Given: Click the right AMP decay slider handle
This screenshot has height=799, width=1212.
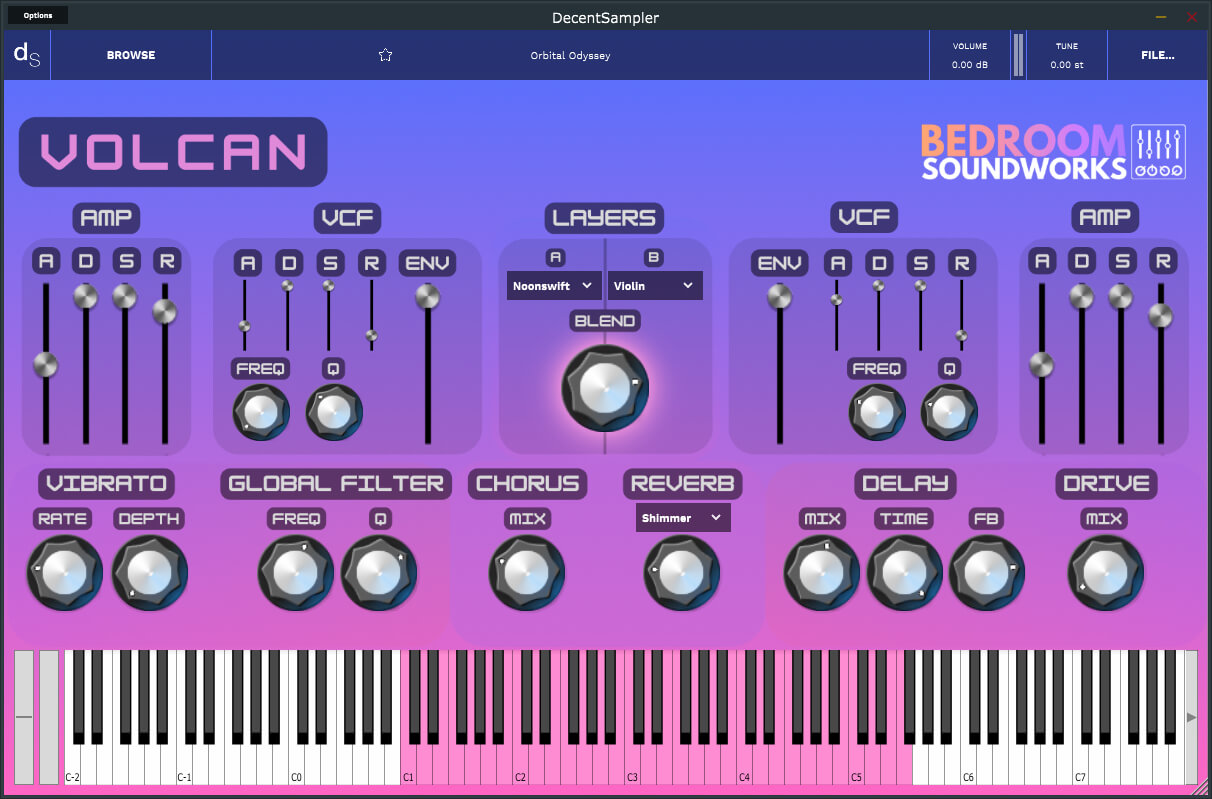Looking at the screenshot, I should pos(1081,296).
